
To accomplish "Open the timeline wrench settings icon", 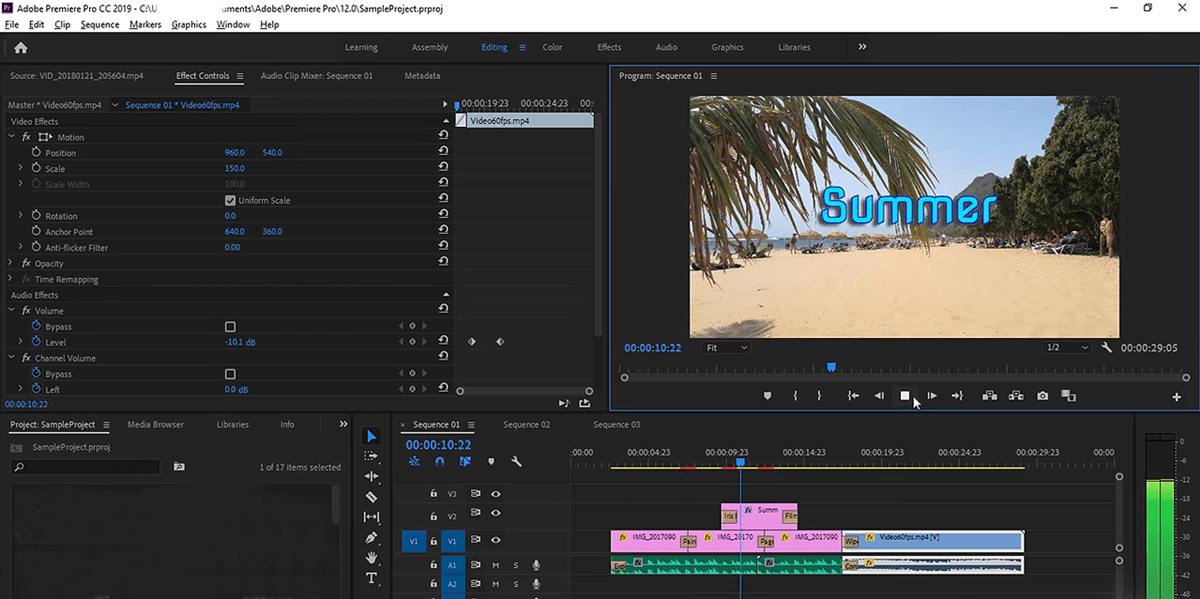I will [516, 462].
